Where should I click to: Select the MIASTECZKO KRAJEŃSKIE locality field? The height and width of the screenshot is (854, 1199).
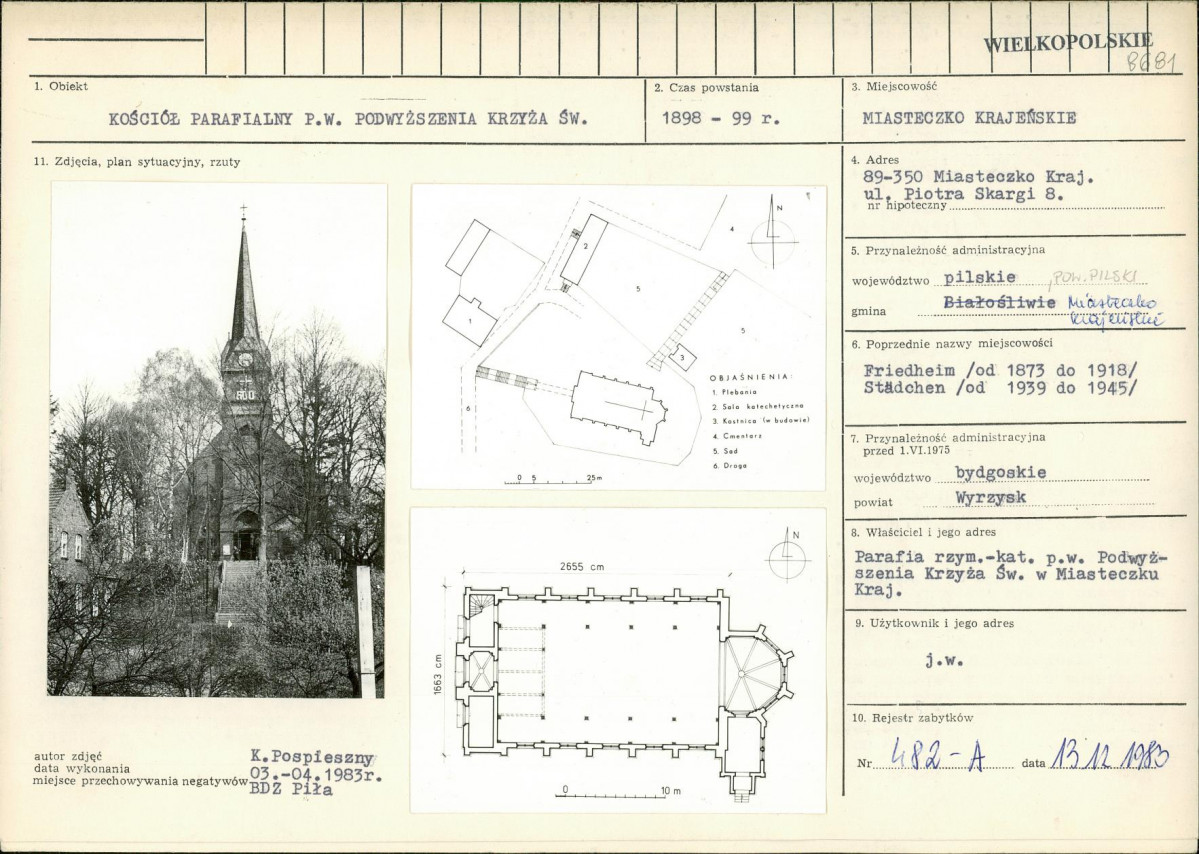[x=969, y=118]
